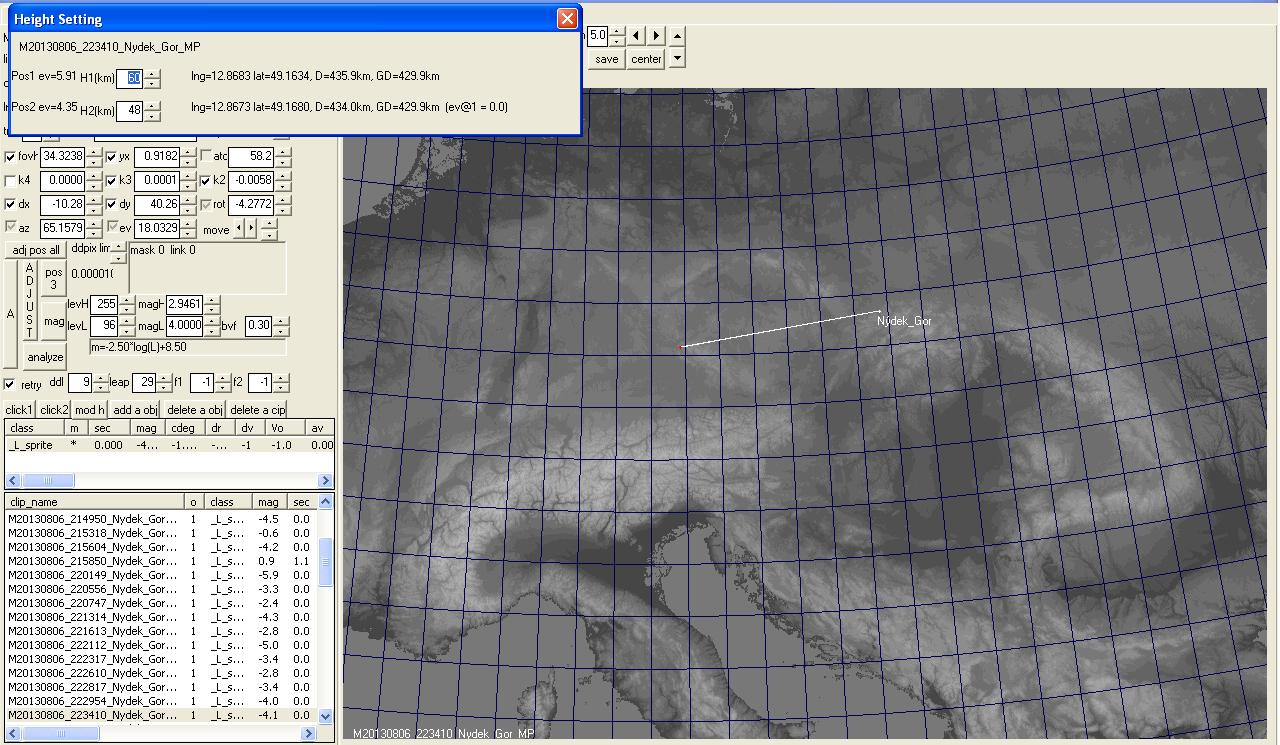Click the 'add a obj' button
Viewport: 1280px width, 745px height.
(x=135, y=410)
